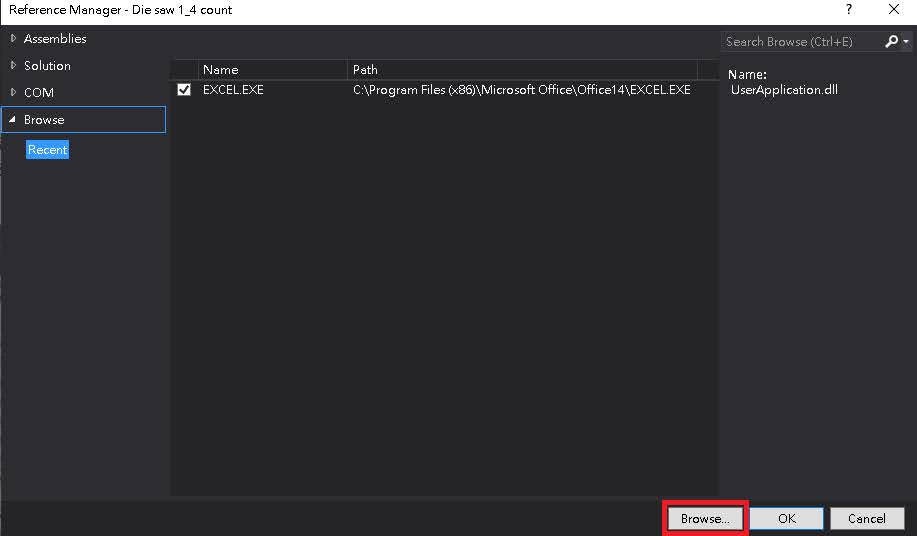Click the search magnifier icon
The height and width of the screenshot is (536, 917).
click(x=891, y=42)
